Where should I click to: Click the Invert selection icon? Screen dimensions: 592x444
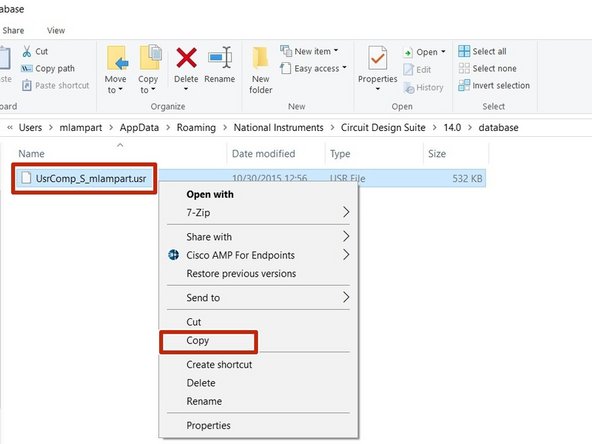464,85
